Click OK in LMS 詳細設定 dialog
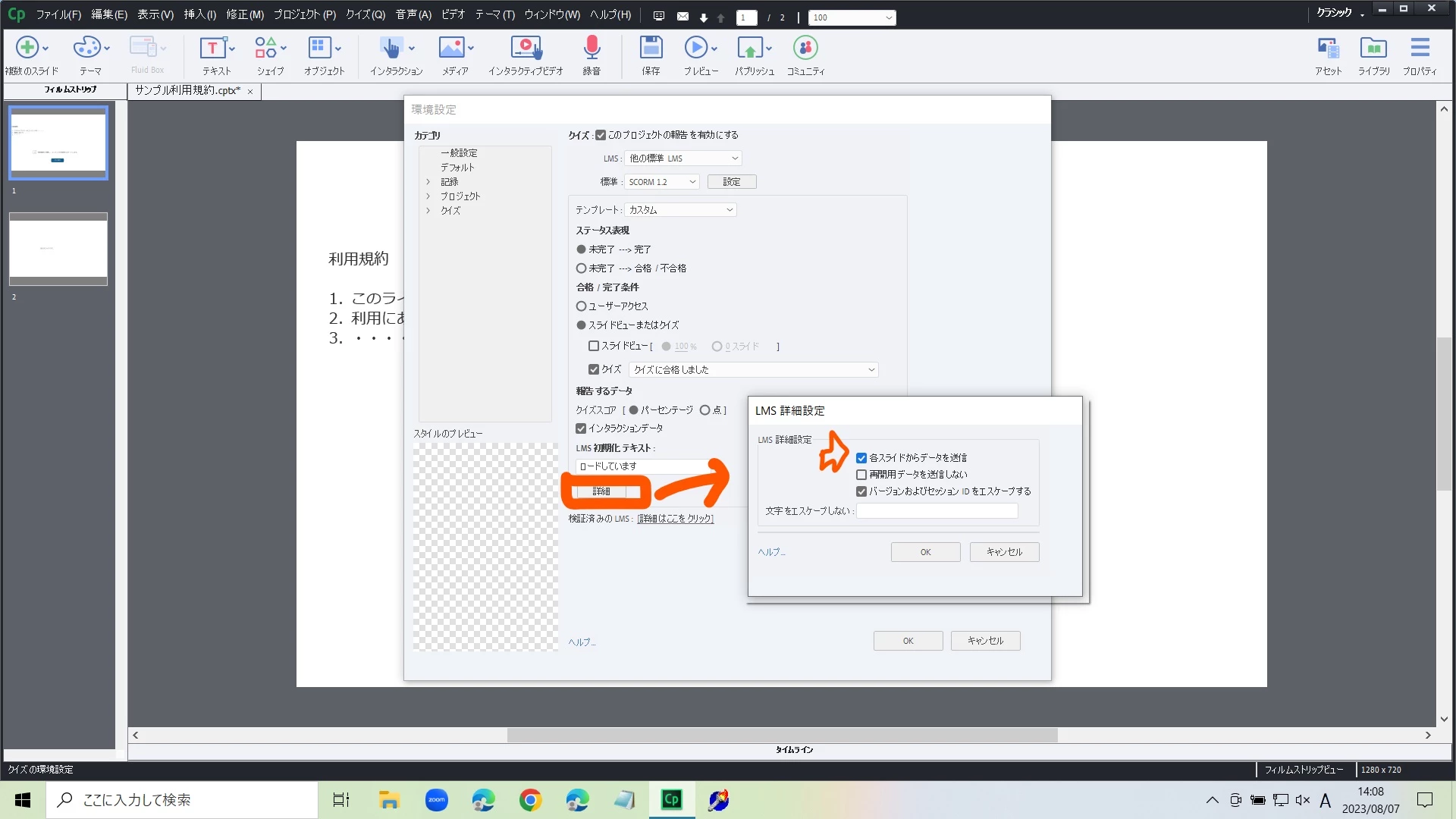The height and width of the screenshot is (819, 1456). [x=925, y=552]
